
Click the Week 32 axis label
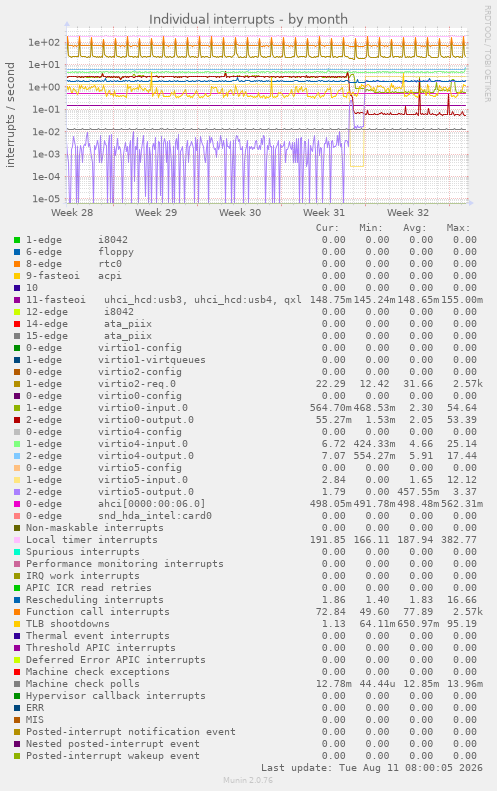[x=408, y=212]
